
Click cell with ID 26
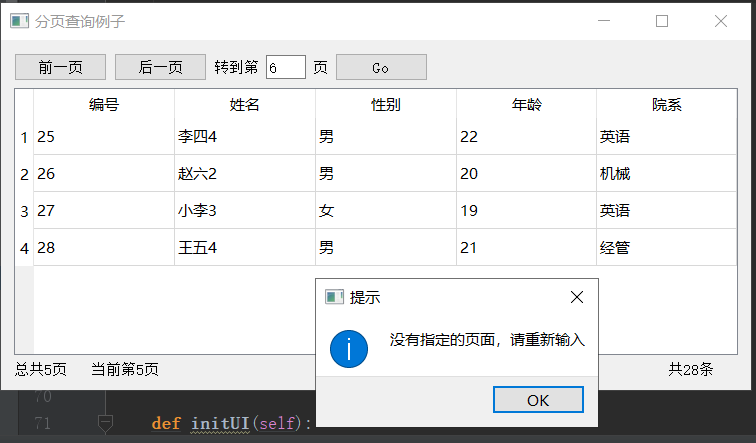pyautogui.click(x=104, y=174)
